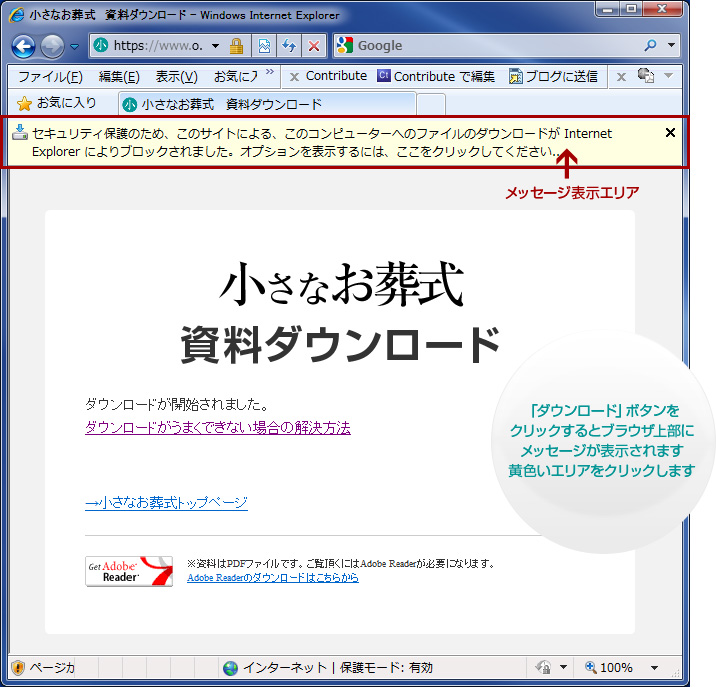
Task: Open Adobe Readerのダウンロードはこちらから link
Action: click(x=273, y=578)
